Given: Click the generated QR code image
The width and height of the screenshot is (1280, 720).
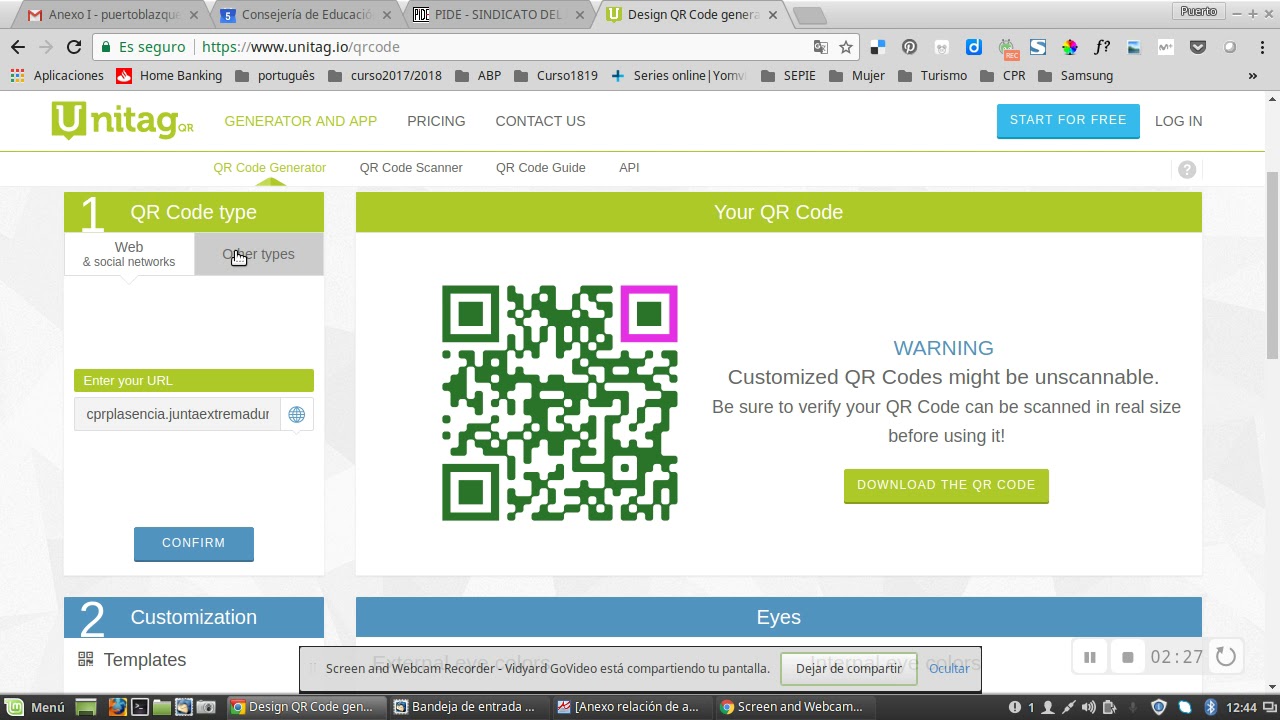Looking at the screenshot, I should 560,403.
